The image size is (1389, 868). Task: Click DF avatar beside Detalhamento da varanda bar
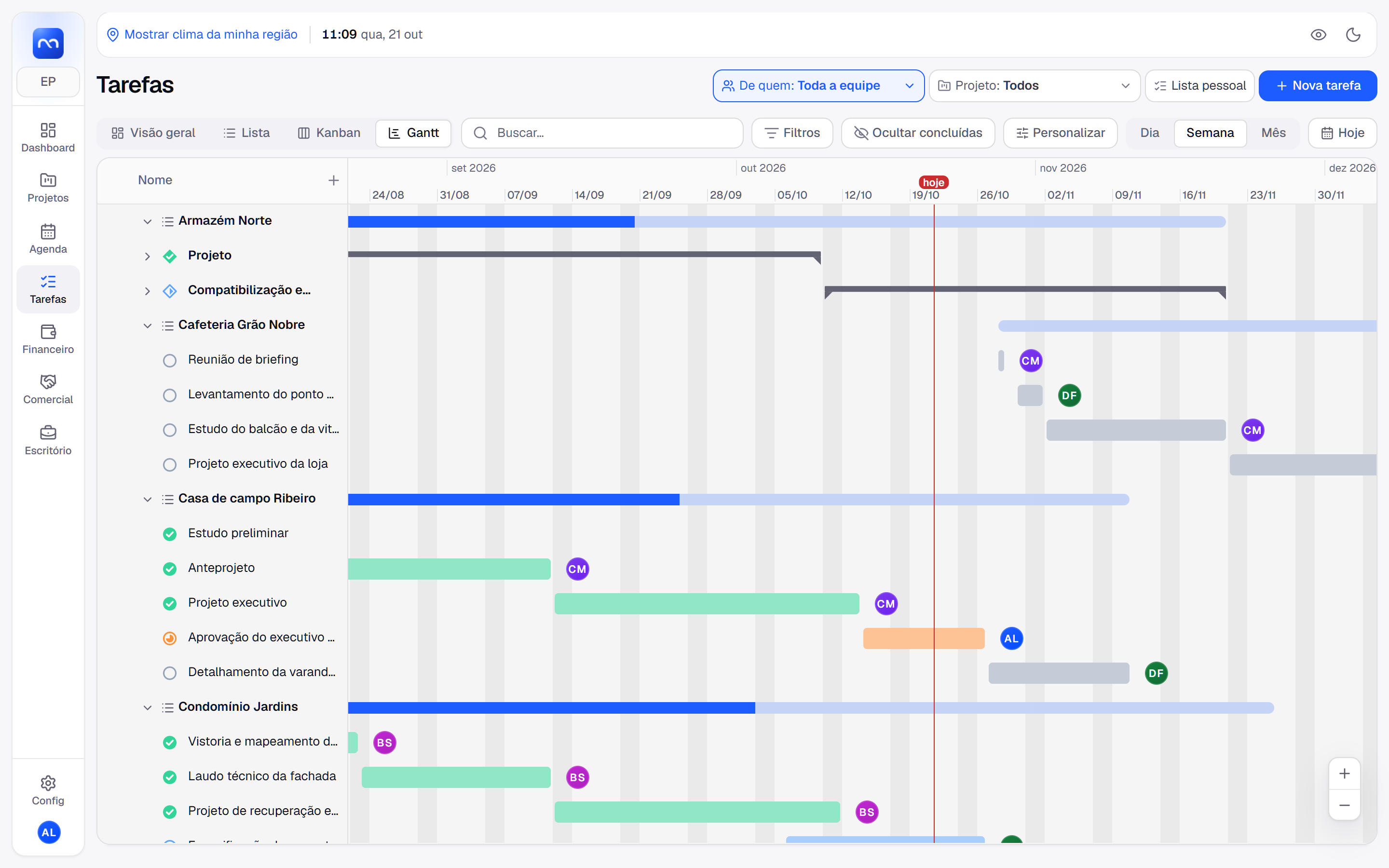tap(1156, 673)
